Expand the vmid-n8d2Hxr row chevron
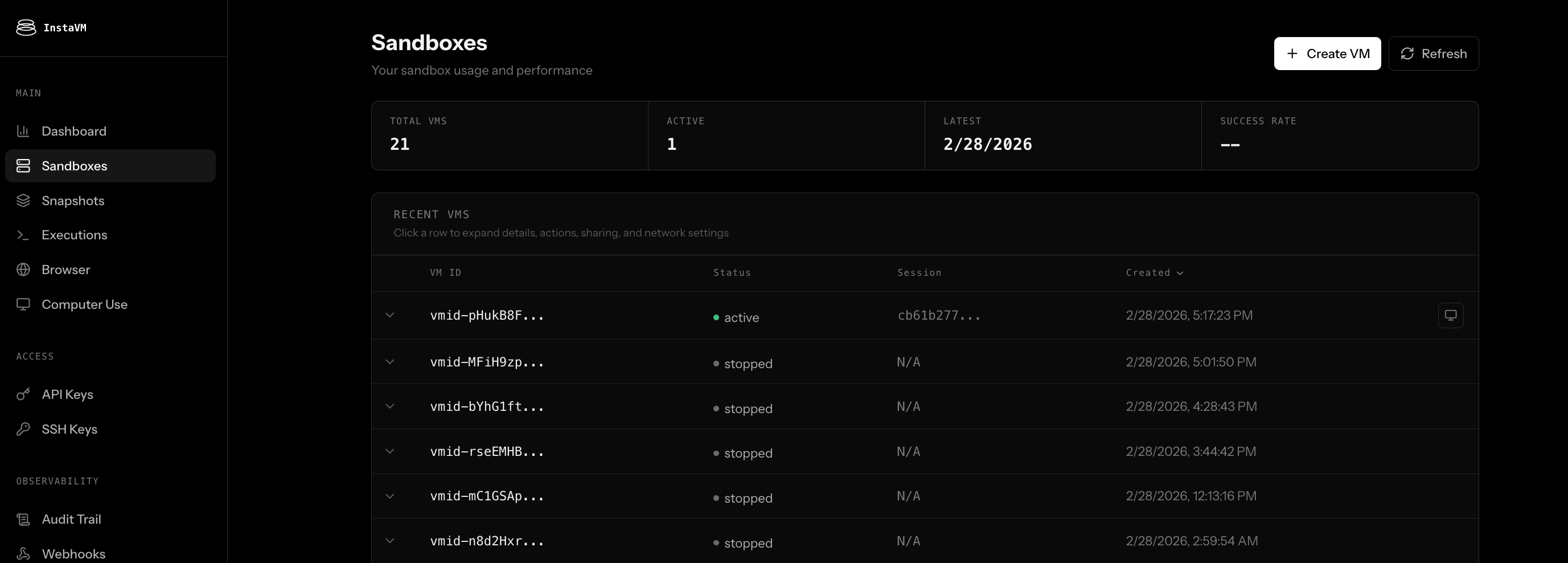The width and height of the screenshot is (1568, 563). coord(390,541)
